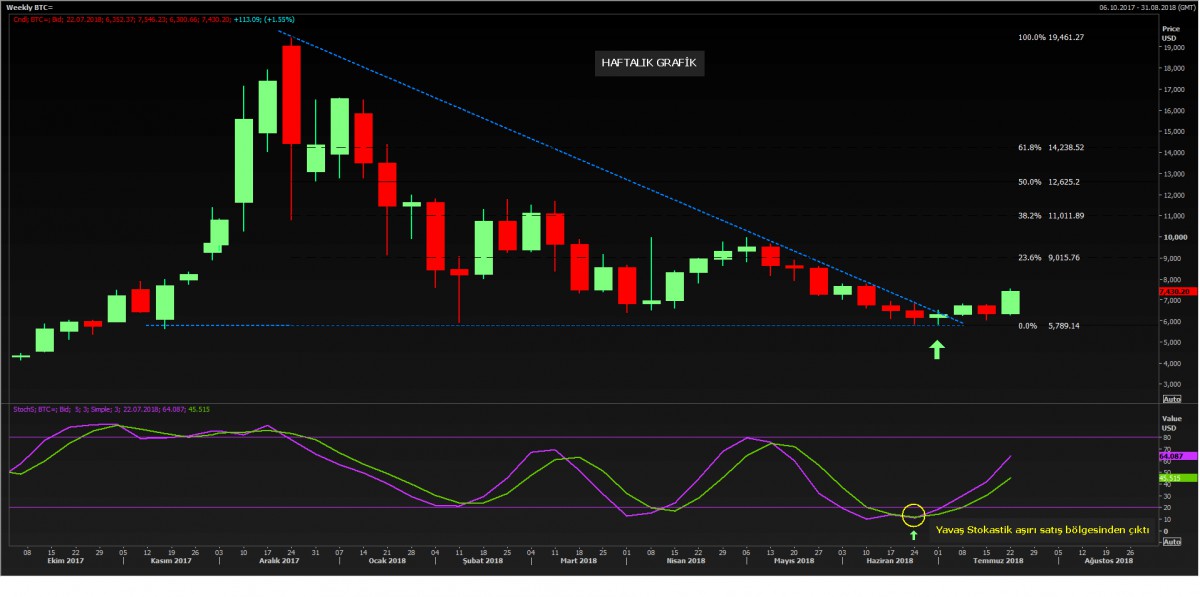Click the red 7,430.20 price tag

(x=1176, y=292)
